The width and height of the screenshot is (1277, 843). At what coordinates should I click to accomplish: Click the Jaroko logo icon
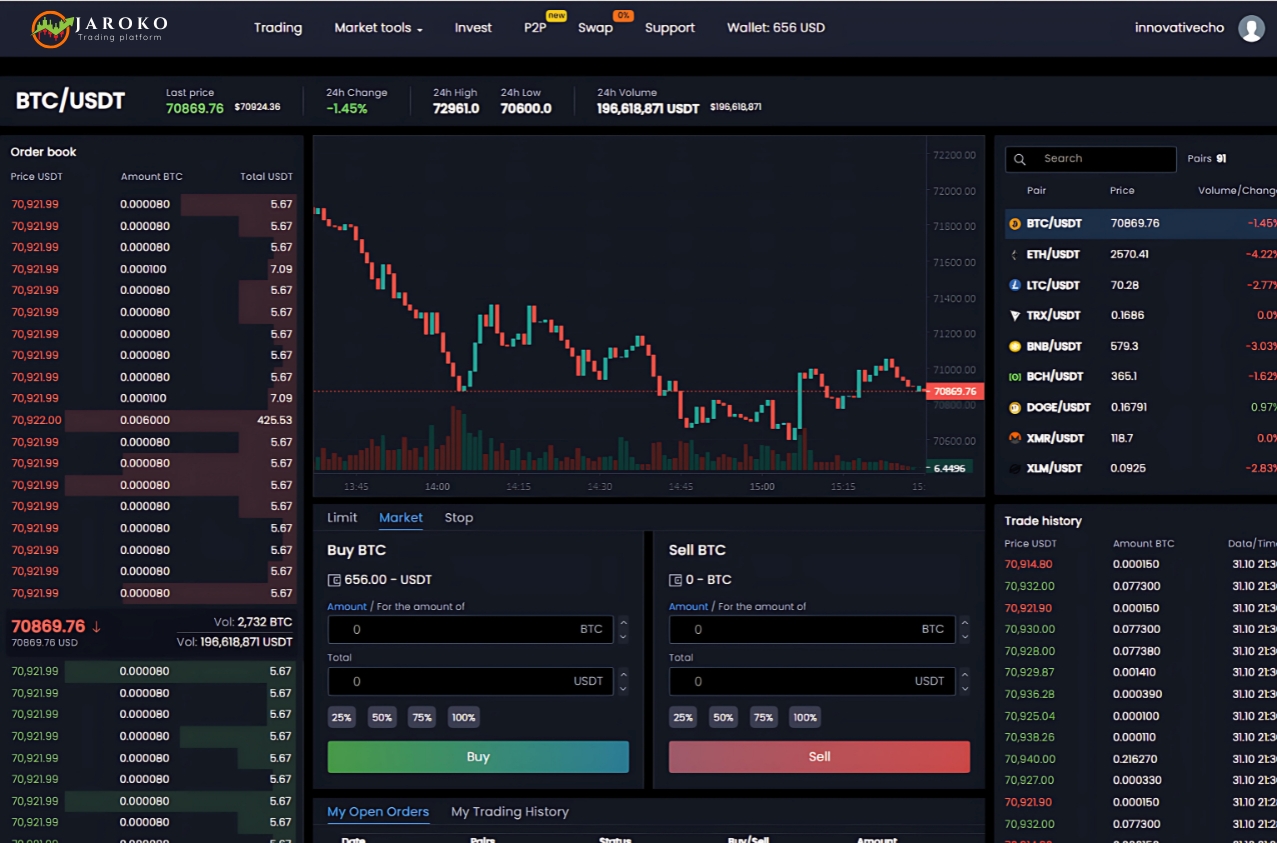(x=50, y=28)
